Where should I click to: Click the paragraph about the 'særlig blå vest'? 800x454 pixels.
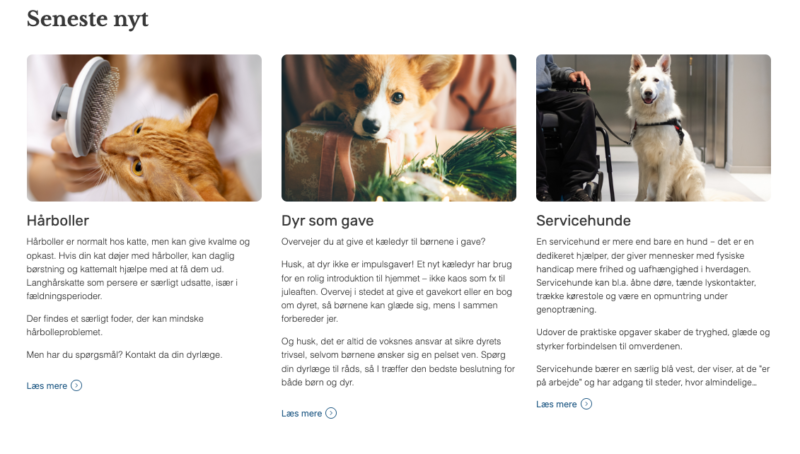pyautogui.click(x=653, y=375)
